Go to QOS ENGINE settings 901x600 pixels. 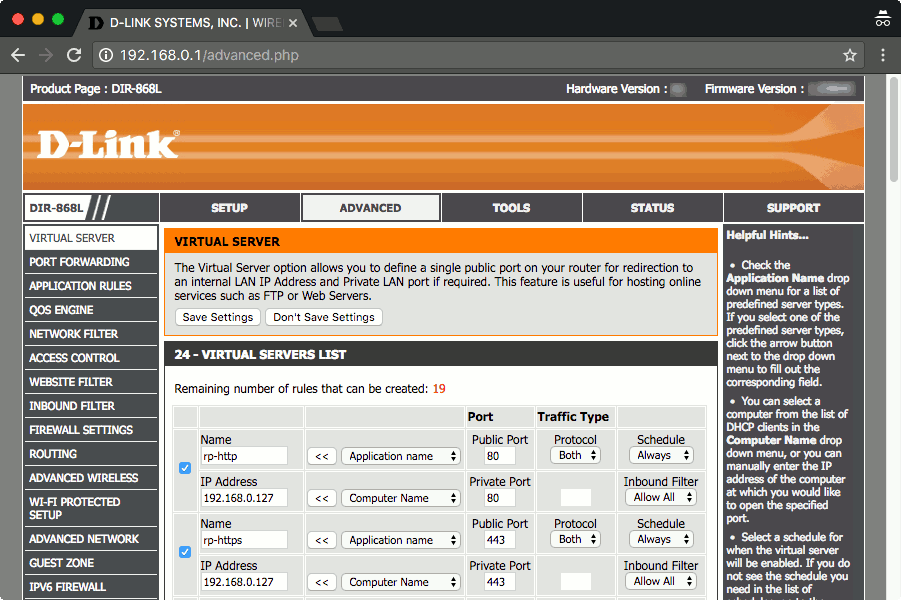pos(91,310)
